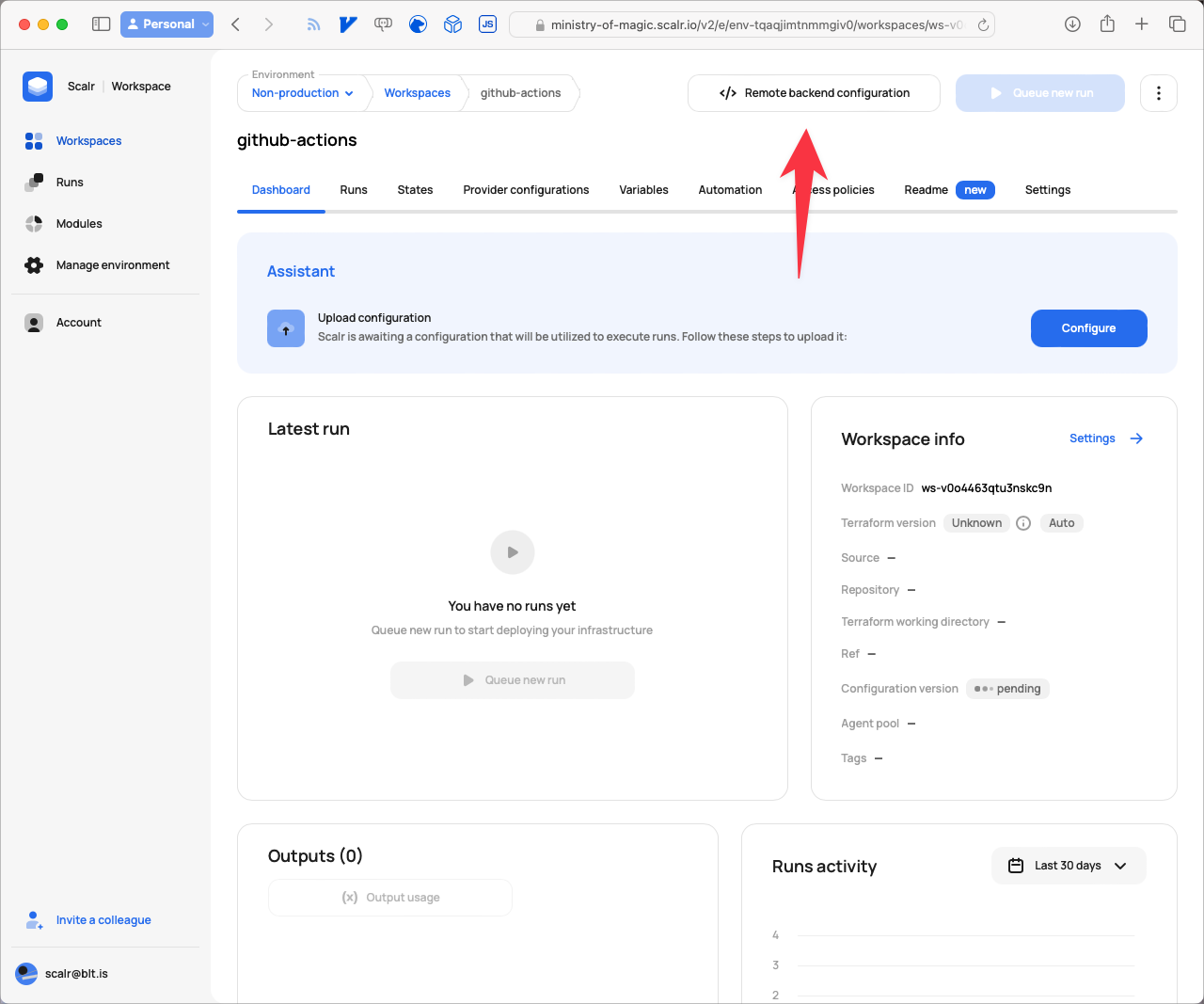Click the cube extension icon
Viewport: 1204px width, 1004px height.
pos(452,24)
